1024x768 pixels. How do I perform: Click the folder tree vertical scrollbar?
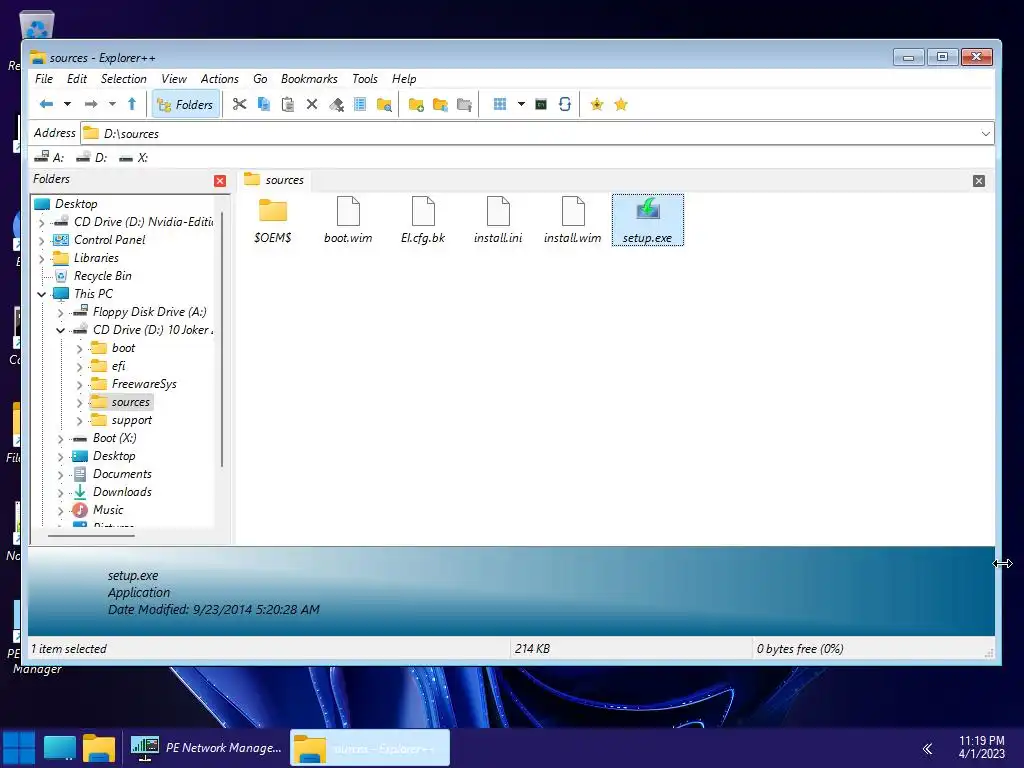[x=222, y=340]
